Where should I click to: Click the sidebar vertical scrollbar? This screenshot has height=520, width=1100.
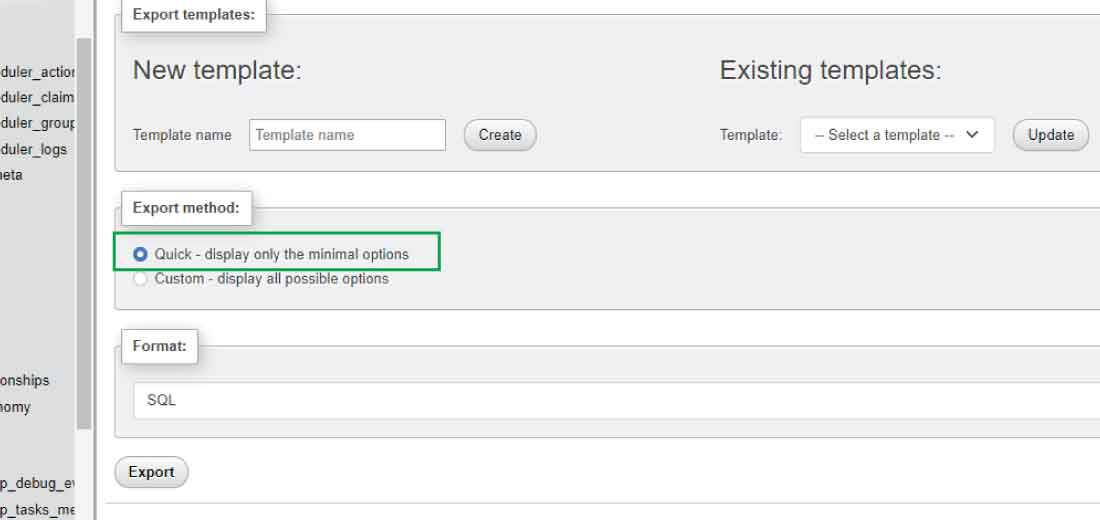pos(84,230)
